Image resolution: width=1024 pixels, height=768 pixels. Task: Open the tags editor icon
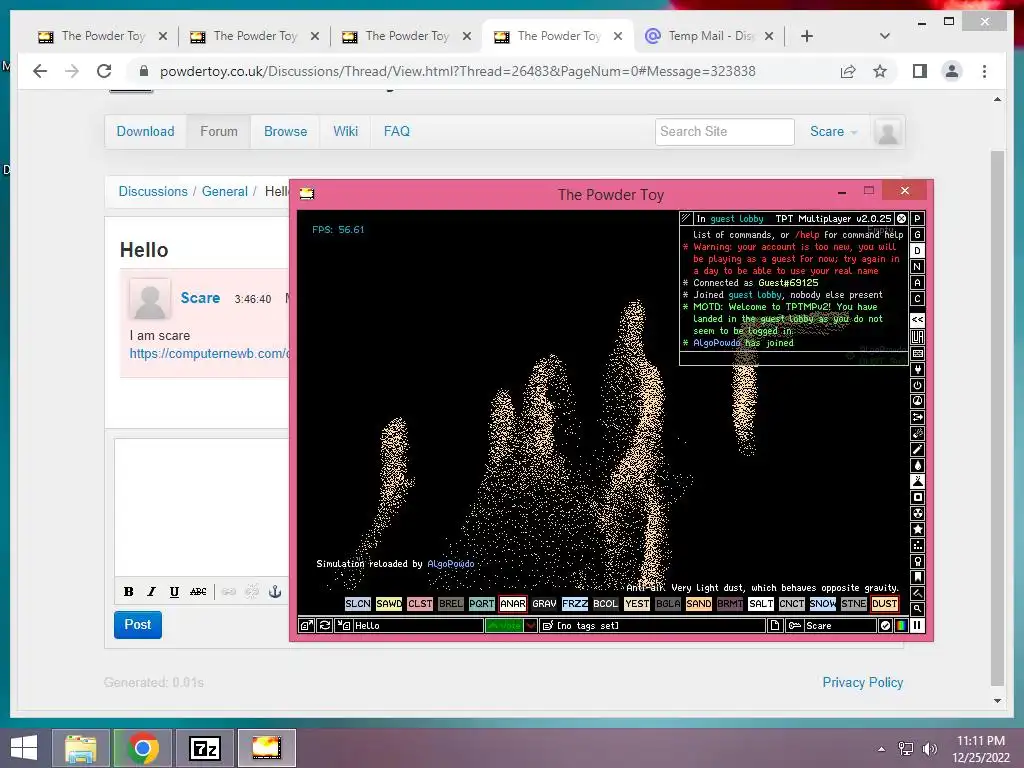pyautogui.click(x=548, y=625)
